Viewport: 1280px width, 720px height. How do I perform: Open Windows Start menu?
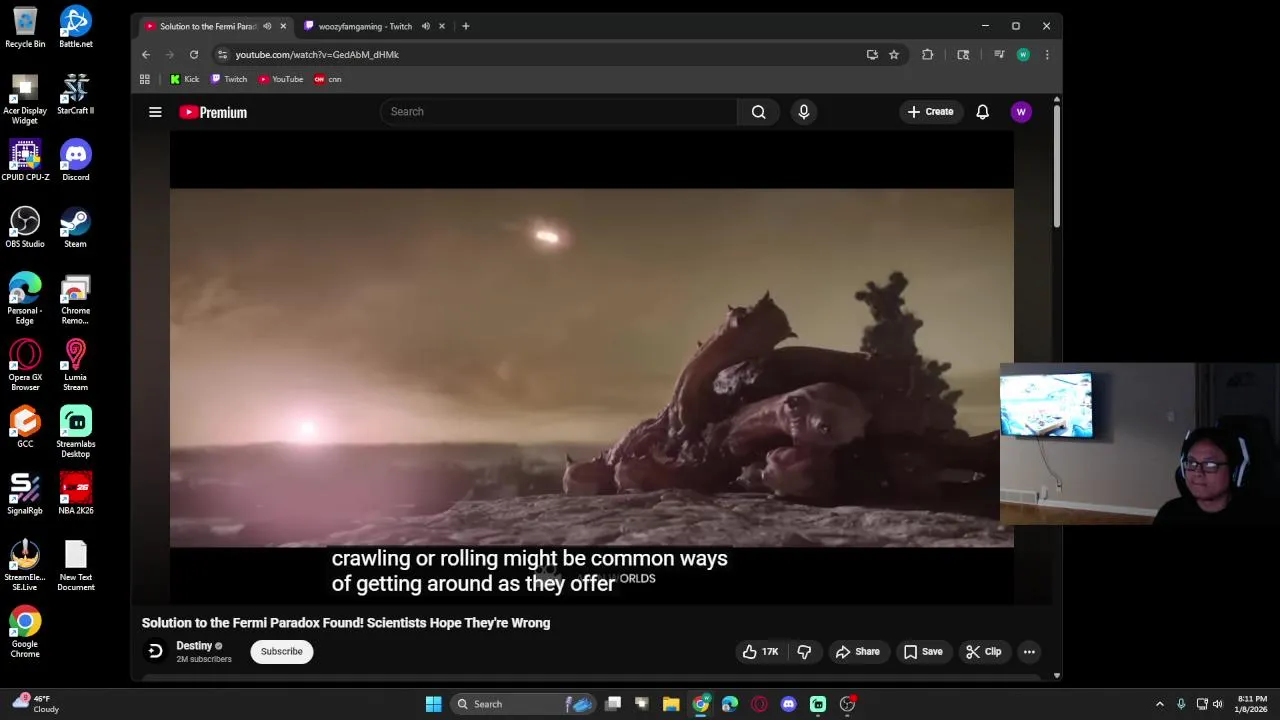[x=434, y=704]
